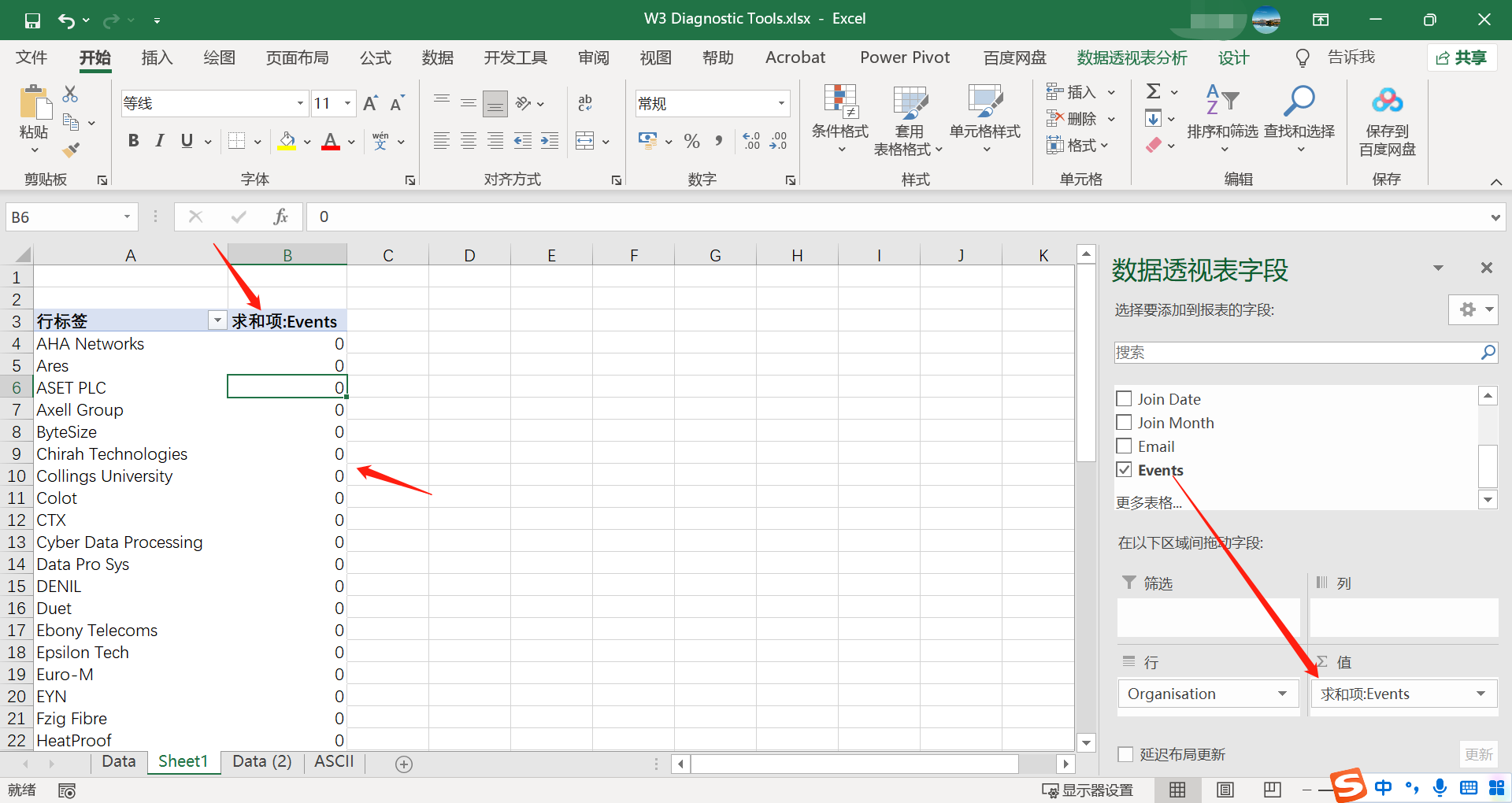Click 显示器设置 display settings
1512x803 pixels.
click(1087, 790)
